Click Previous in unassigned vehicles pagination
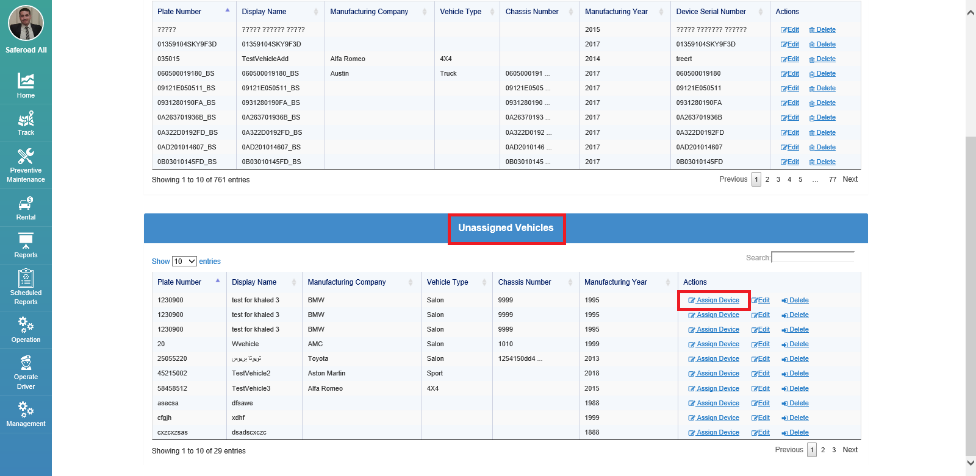Image resolution: width=976 pixels, height=476 pixels. click(789, 450)
